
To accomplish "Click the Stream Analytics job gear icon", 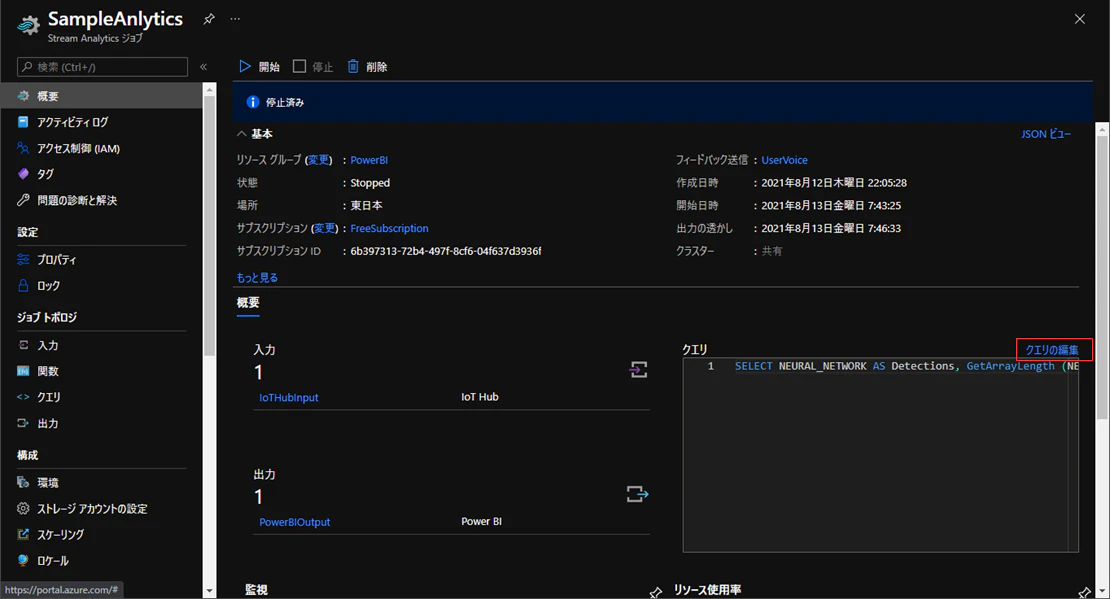I will 29,25.
